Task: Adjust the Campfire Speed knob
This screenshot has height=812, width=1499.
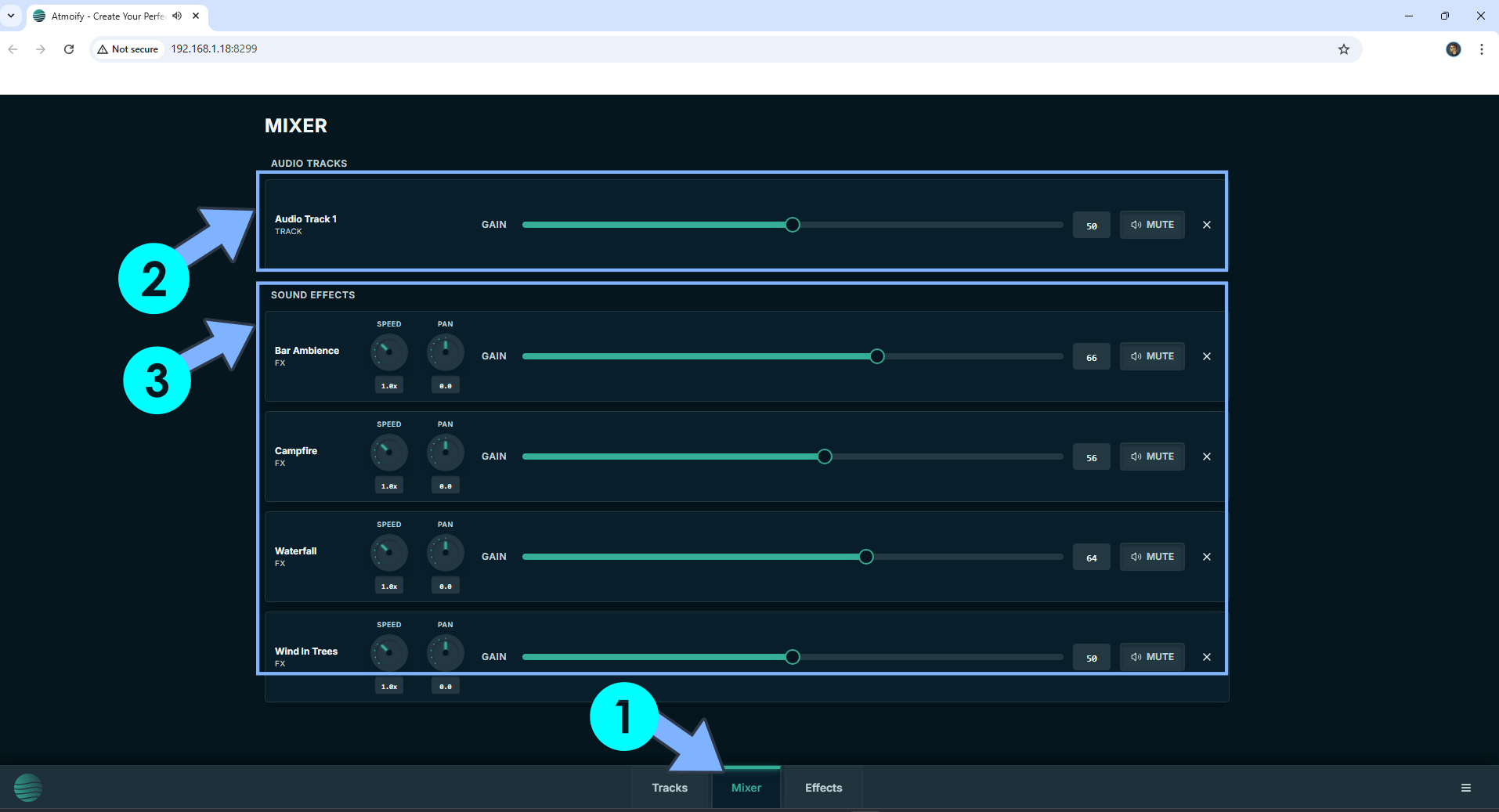Action: [x=388, y=452]
